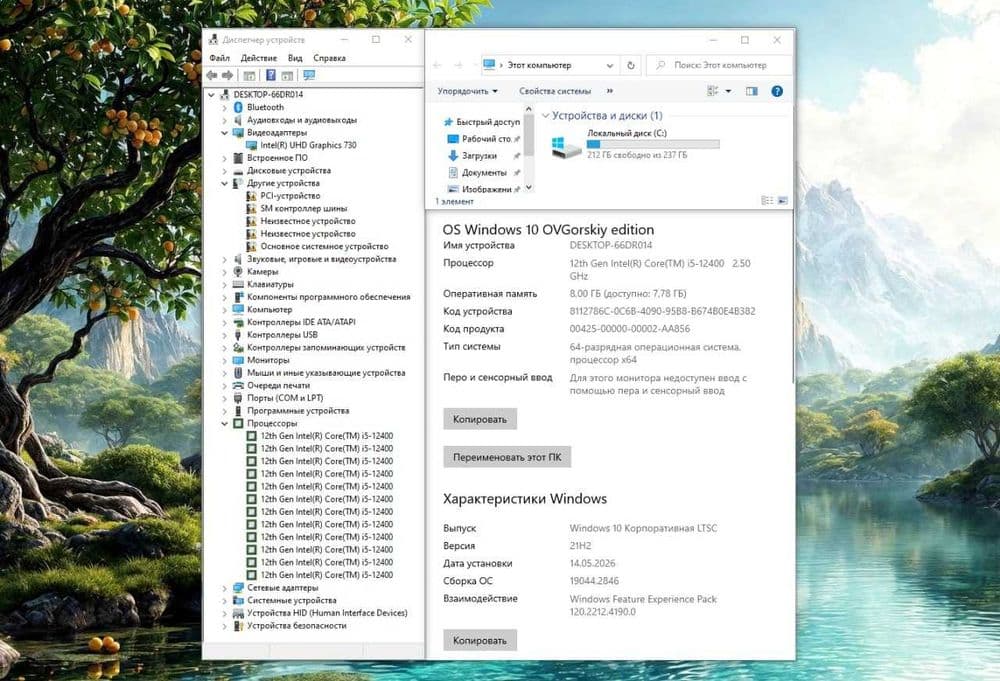Collapse the Процессоры category

(224, 423)
